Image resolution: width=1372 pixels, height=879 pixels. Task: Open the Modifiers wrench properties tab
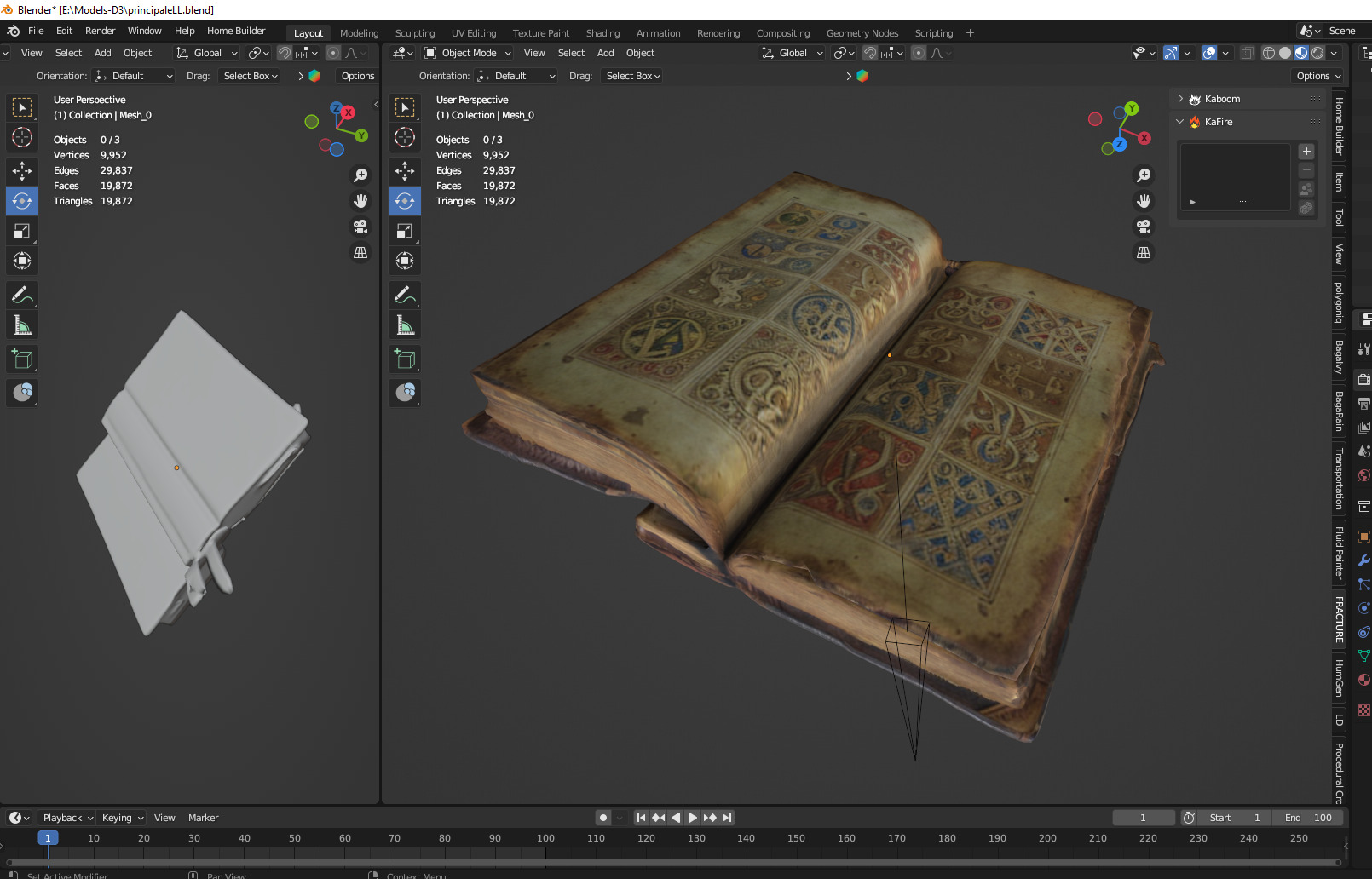pyautogui.click(x=1363, y=560)
